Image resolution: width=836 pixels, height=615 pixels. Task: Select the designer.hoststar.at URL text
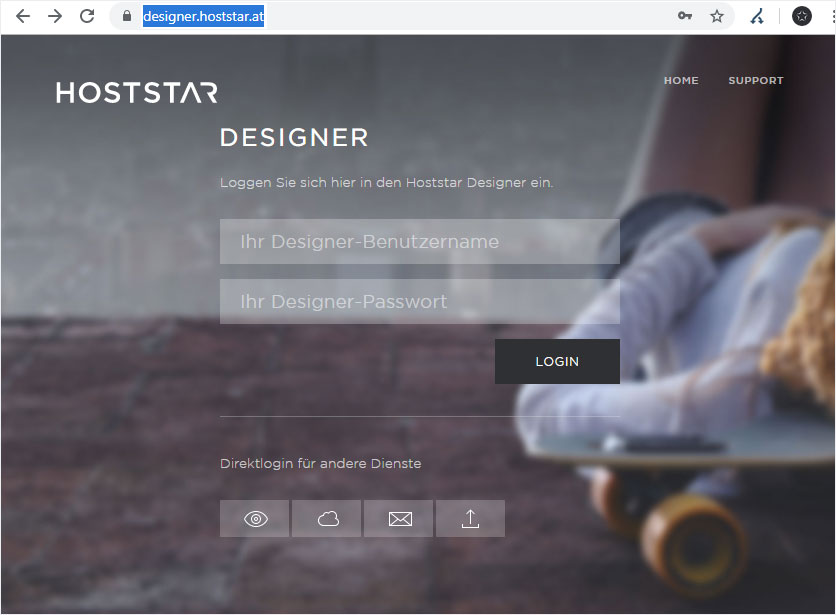point(203,17)
